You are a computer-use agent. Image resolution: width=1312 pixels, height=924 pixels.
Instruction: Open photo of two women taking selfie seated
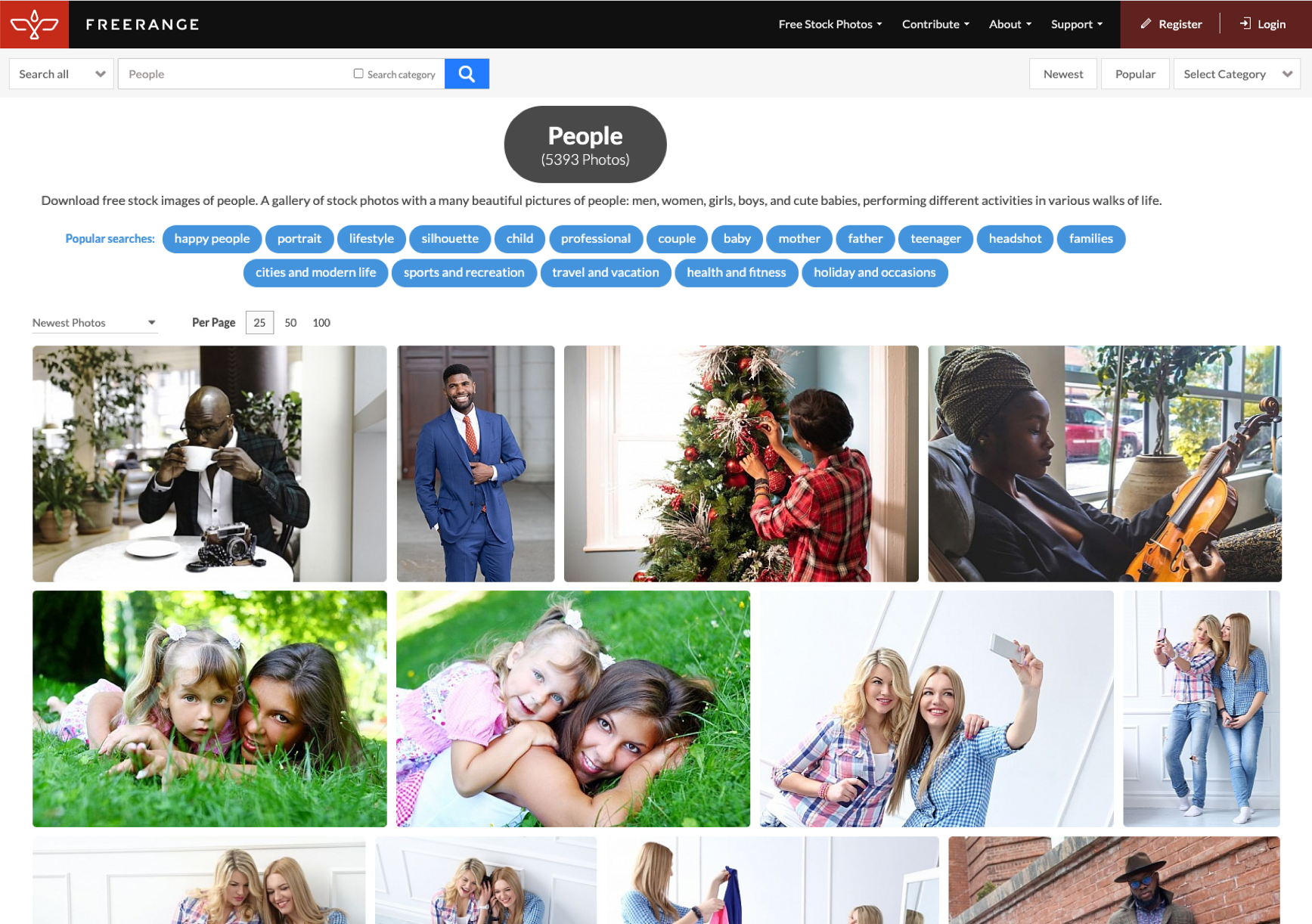click(937, 709)
